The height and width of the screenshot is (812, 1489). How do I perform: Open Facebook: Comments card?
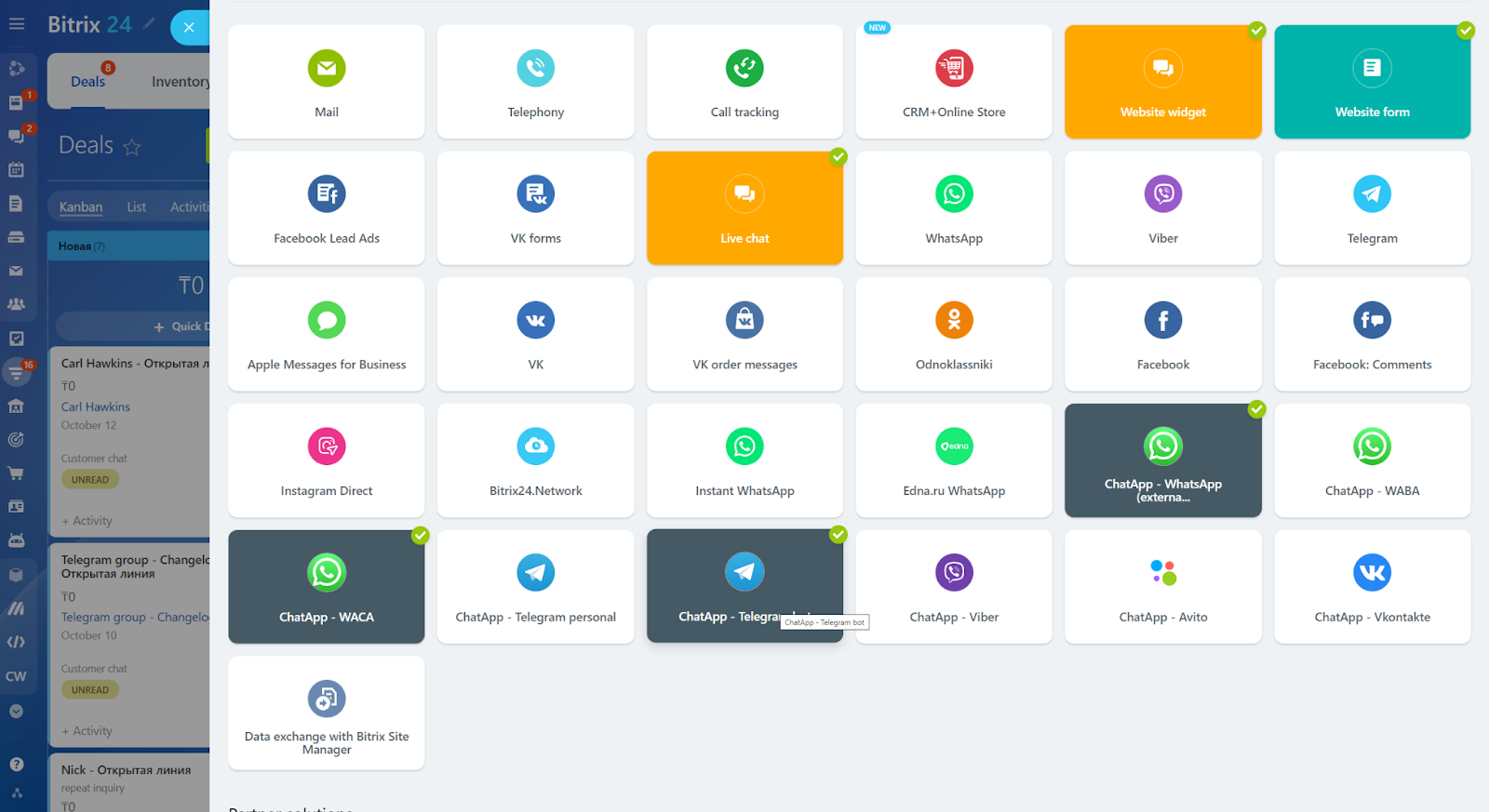(x=1373, y=334)
